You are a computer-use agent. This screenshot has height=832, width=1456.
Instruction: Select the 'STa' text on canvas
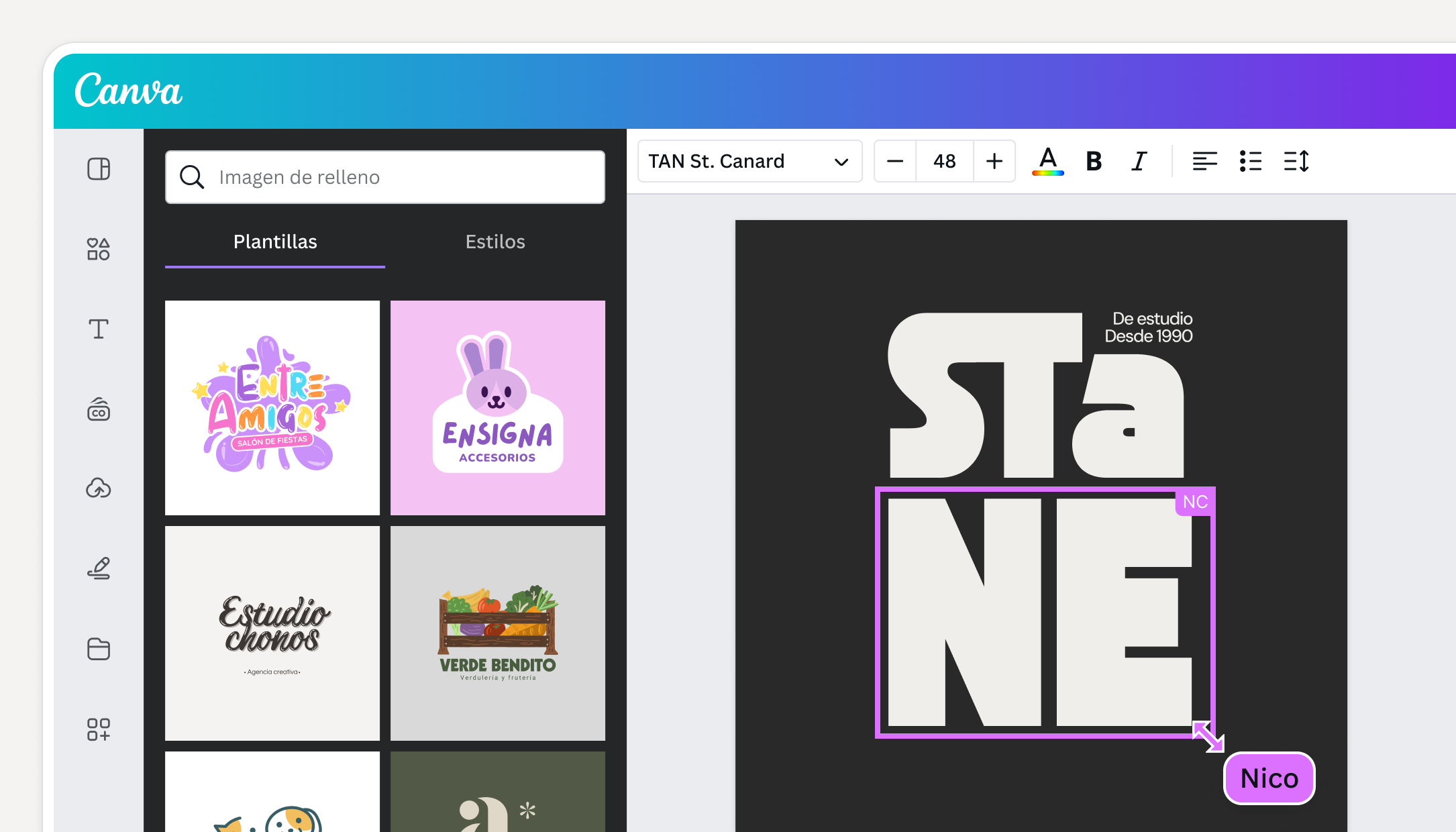pyautogui.click(x=1037, y=395)
